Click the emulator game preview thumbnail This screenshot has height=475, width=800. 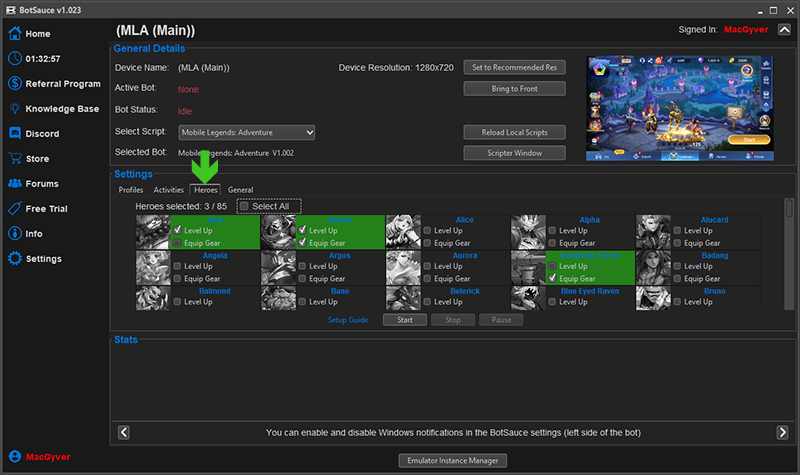[680, 108]
